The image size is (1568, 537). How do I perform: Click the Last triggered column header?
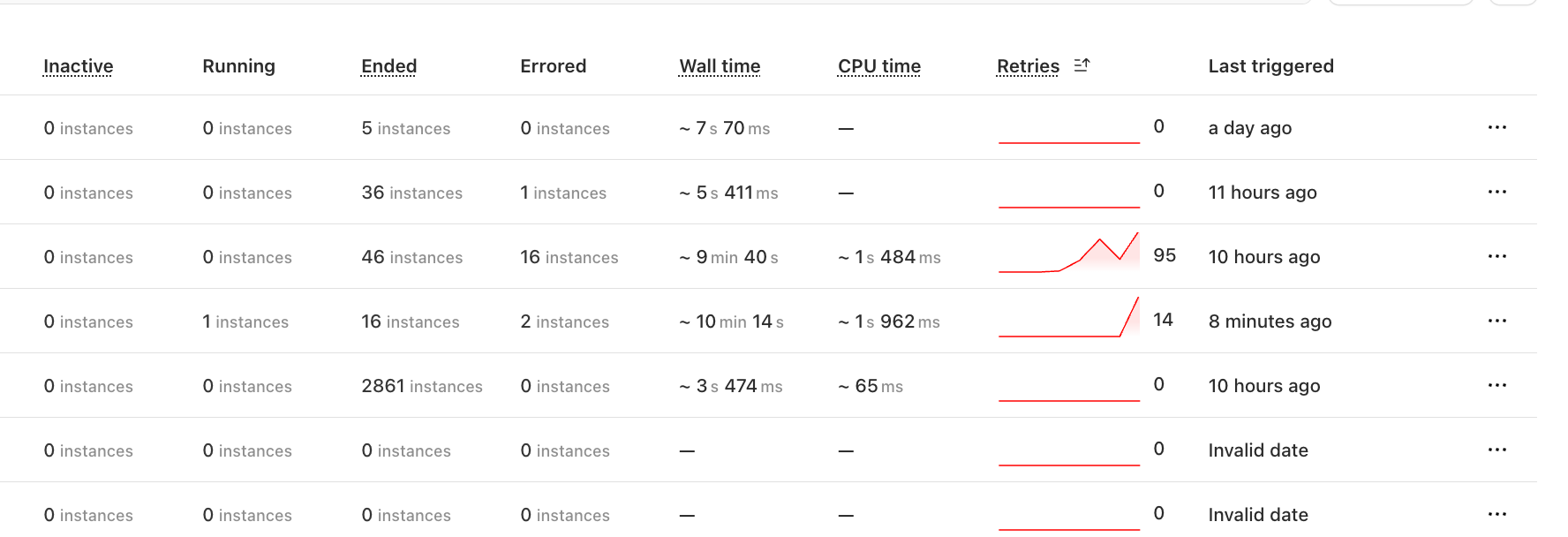pos(1270,66)
